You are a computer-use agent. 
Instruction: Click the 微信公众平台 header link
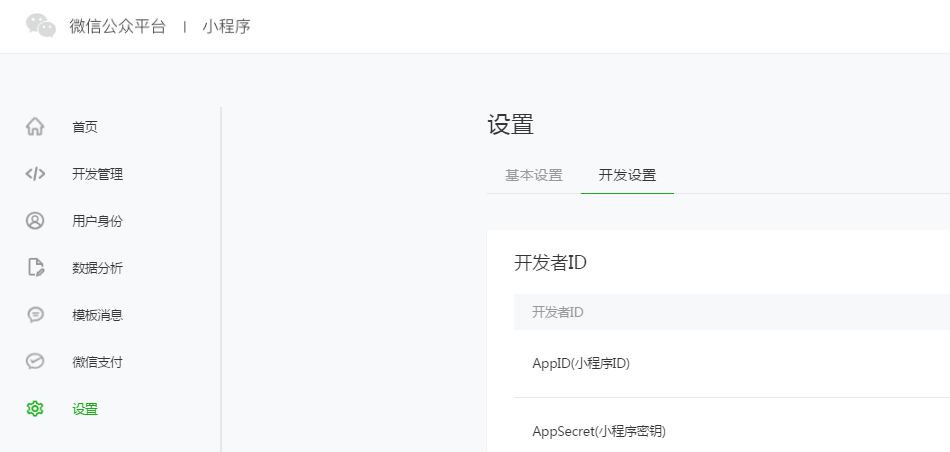pyautogui.click(x=116, y=26)
